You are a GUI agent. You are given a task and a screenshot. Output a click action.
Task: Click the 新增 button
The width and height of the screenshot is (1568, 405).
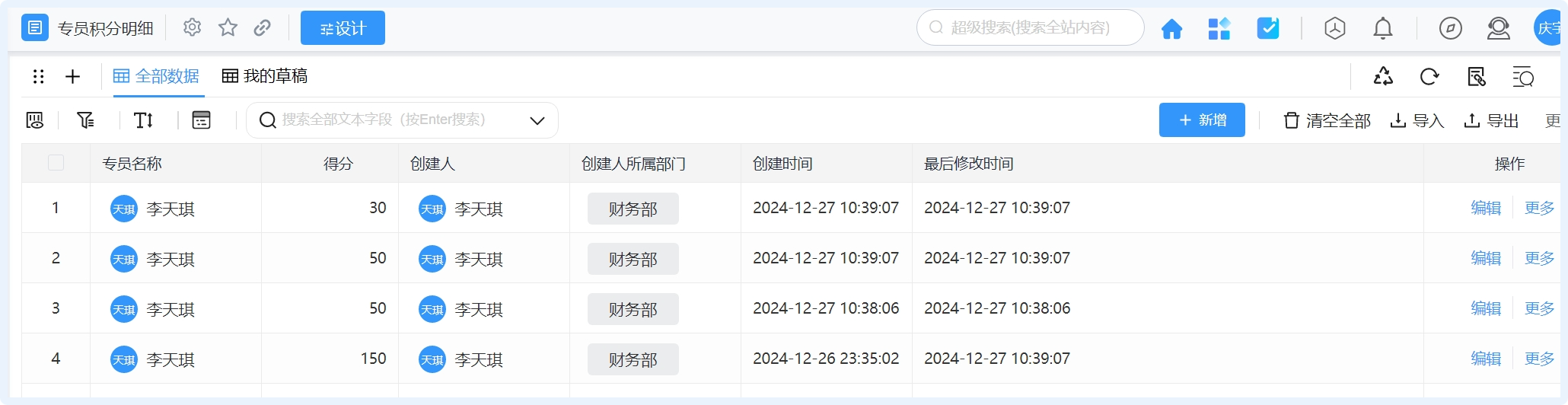pyautogui.click(x=1201, y=120)
